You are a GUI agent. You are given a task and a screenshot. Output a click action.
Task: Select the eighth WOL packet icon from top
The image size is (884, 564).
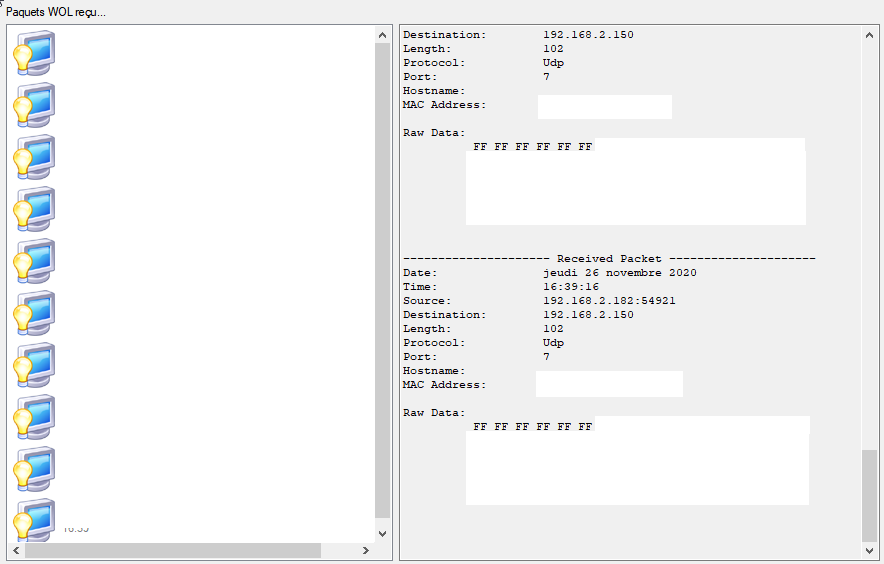click(x=34, y=416)
